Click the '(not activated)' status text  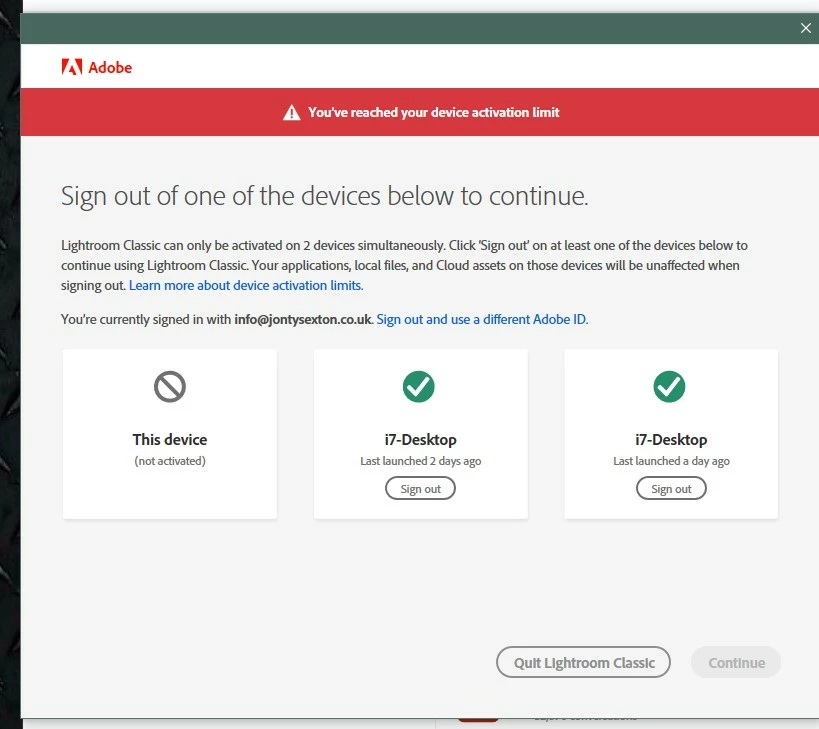pyautogui.click(x=170, y=461)
